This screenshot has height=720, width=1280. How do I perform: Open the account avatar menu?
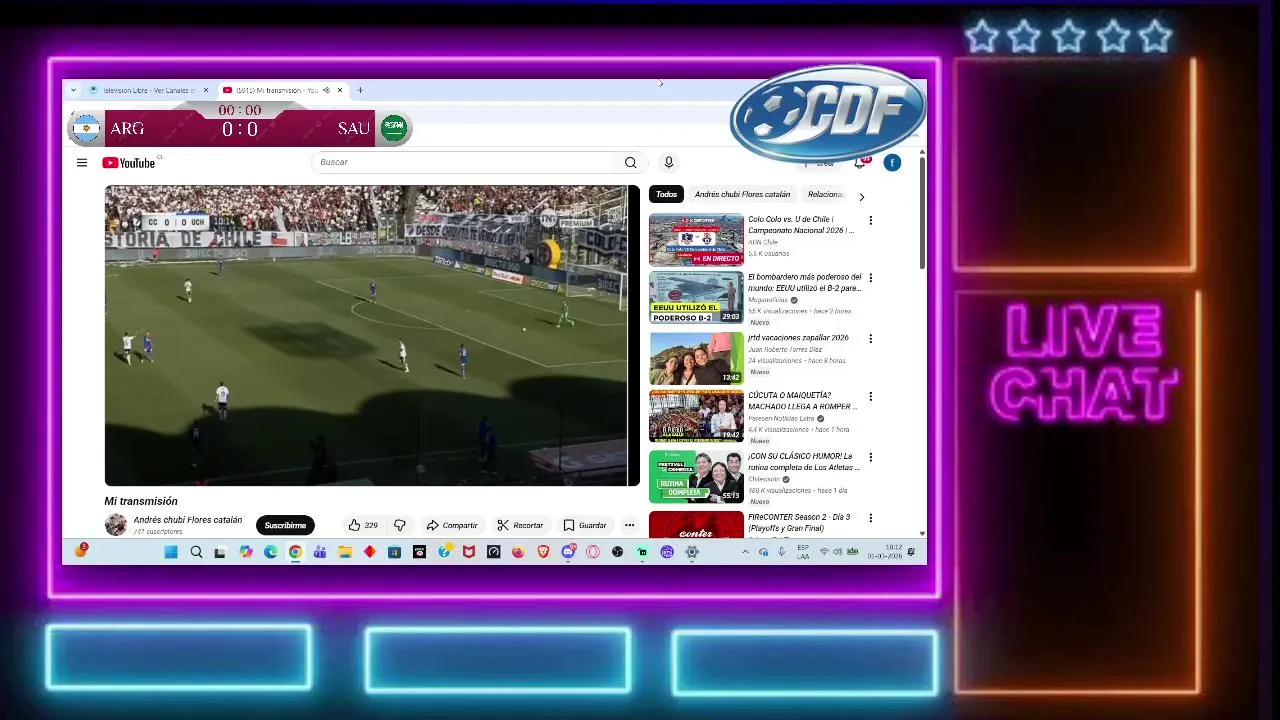pos(892,163)
